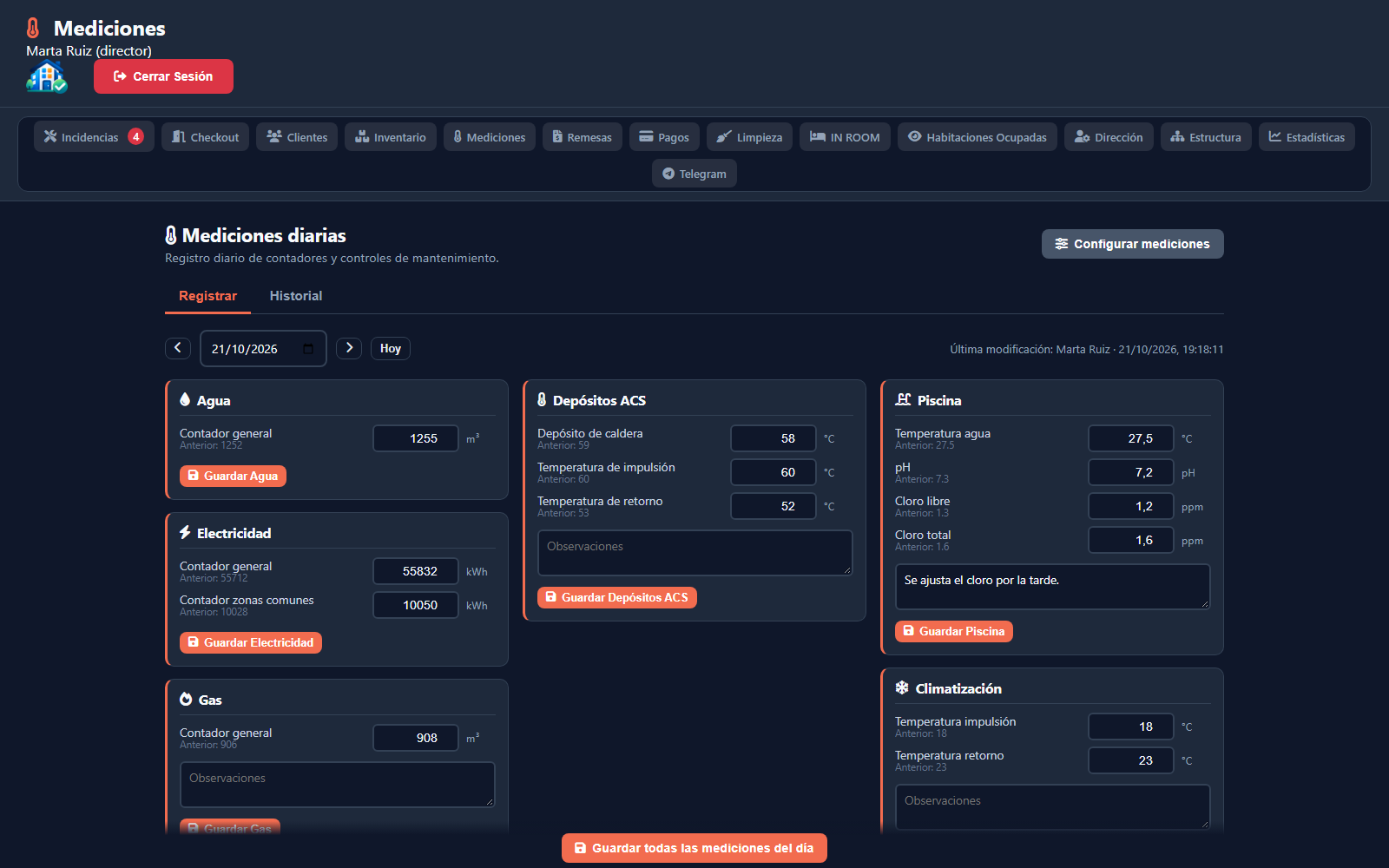This screenshot has height=868, width=1389.
Task: View Estadísticas
Action: (x=1307, y=137)
